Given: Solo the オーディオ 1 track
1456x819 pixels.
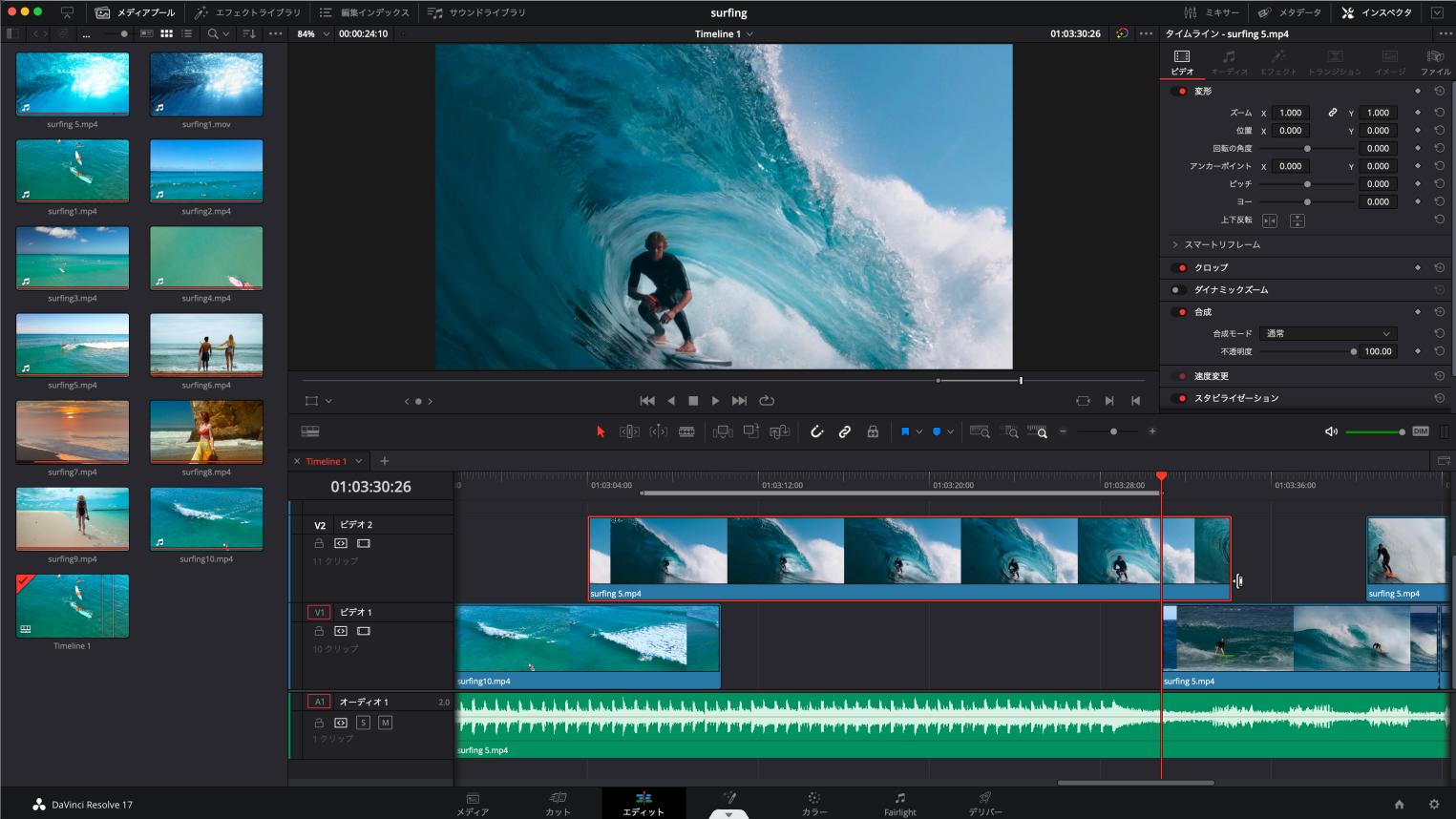Looking at the screenshot, I should click(363, 723).
